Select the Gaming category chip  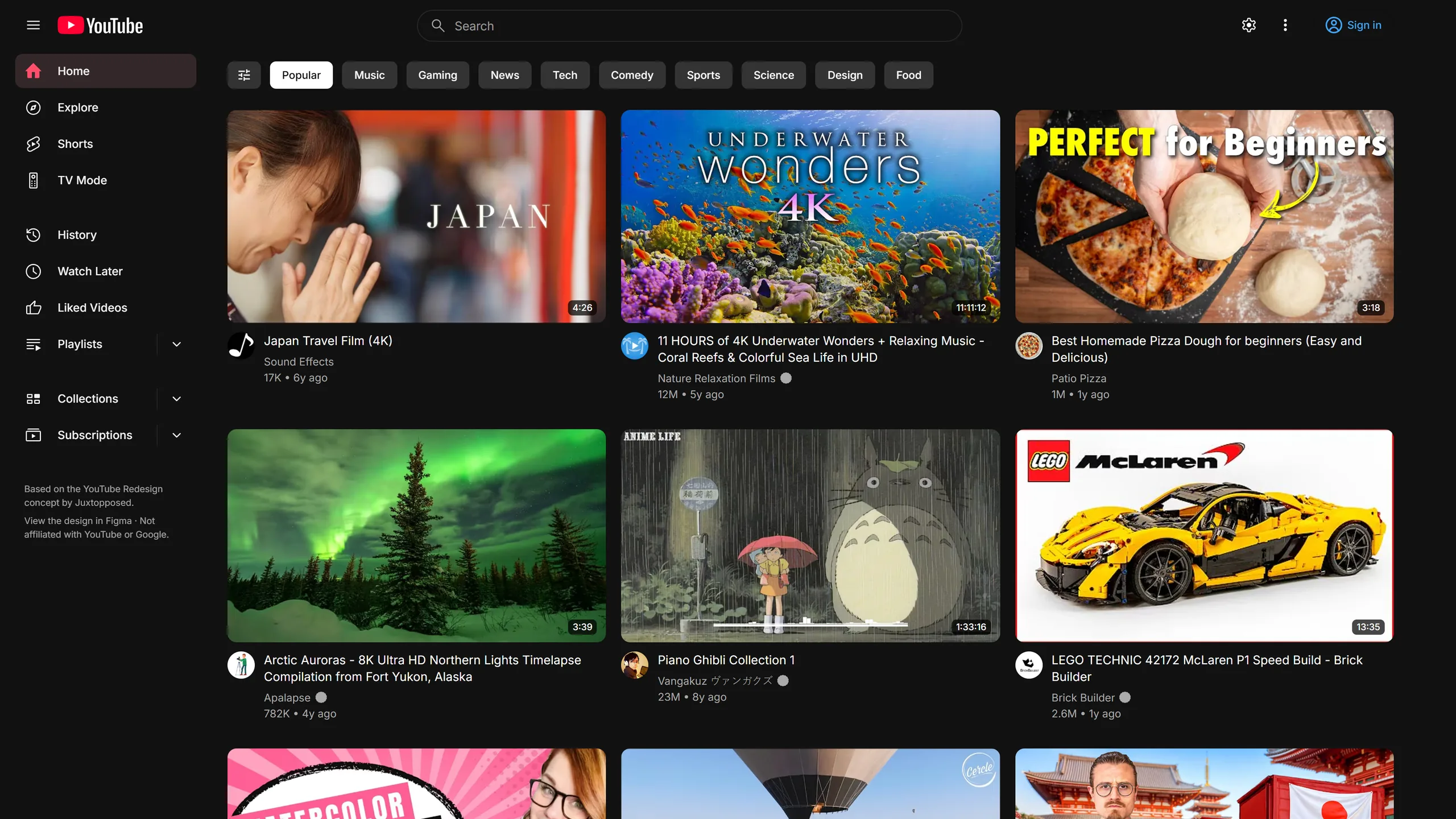pos(437,75)
